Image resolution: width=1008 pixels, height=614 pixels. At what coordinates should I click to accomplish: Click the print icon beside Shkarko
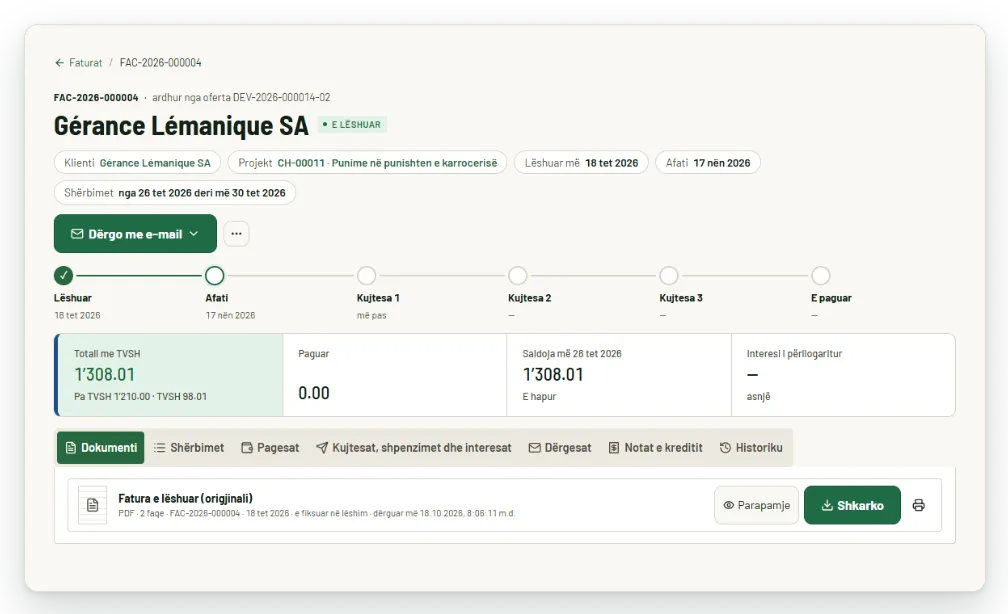[x=919, y=505]
